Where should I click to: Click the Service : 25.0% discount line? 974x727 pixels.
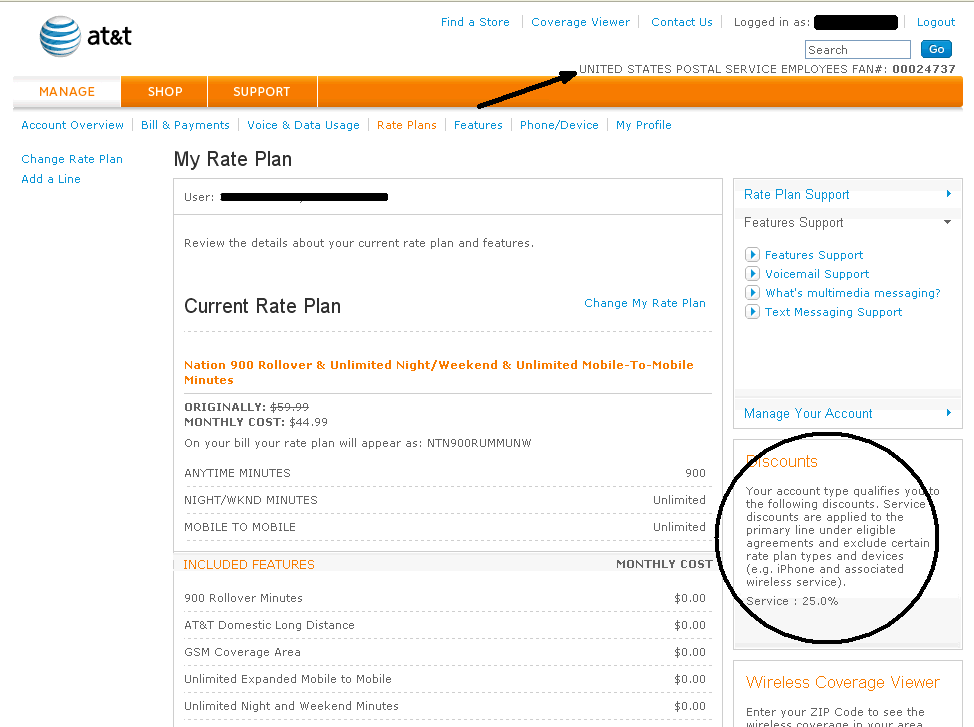792,601
